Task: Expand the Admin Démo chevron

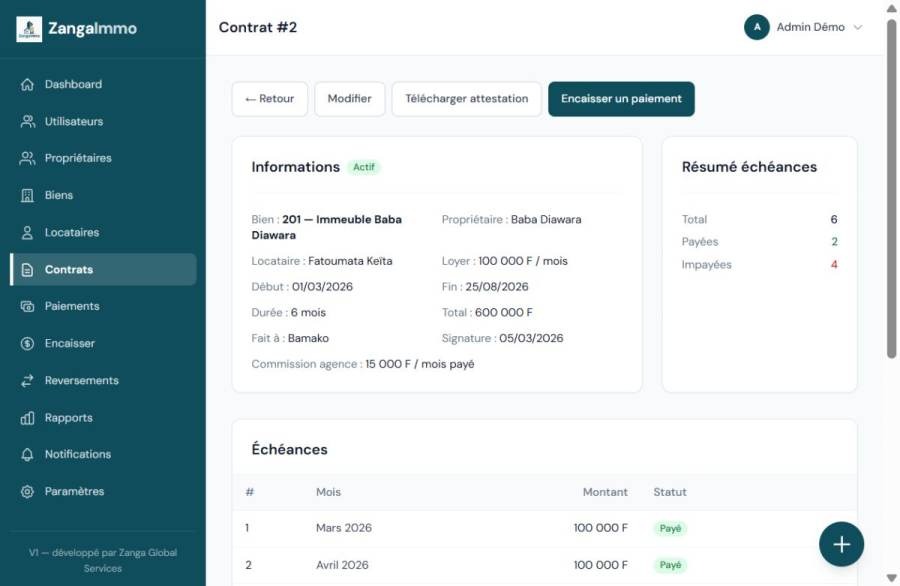Action: click(x=858, y=27)
